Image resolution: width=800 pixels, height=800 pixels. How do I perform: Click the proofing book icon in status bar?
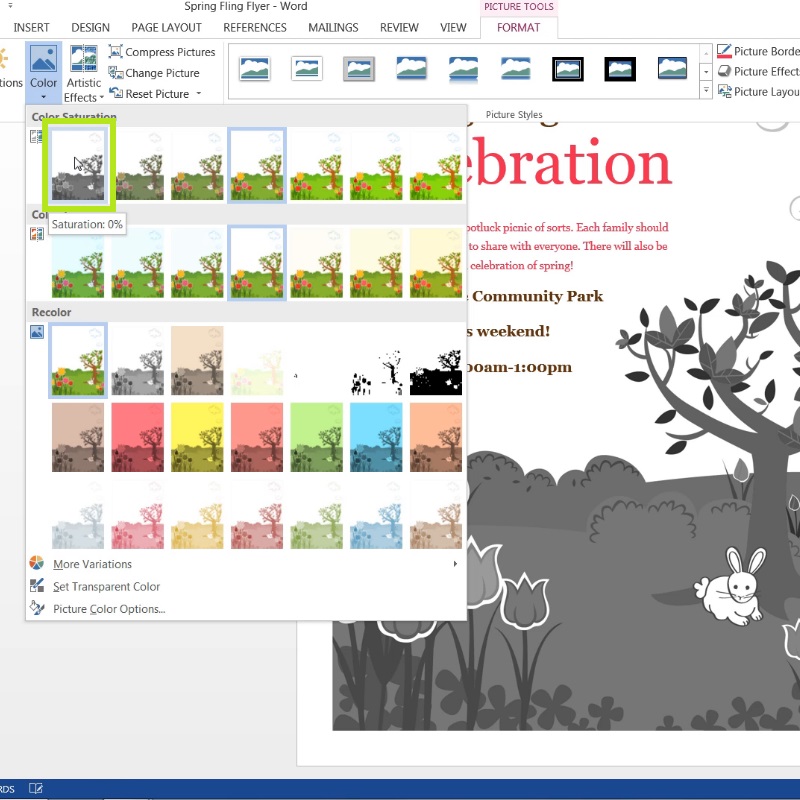[36, 789]
